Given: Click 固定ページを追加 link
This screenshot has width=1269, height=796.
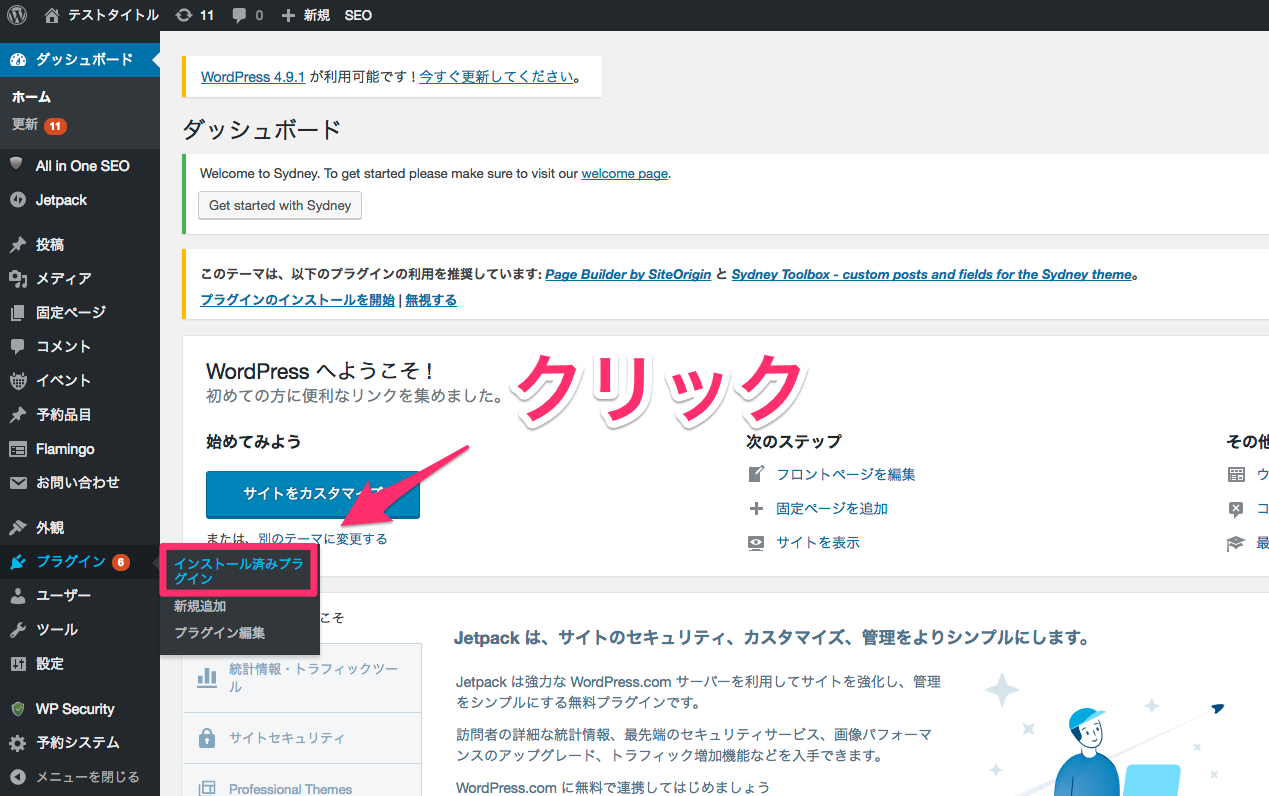Looking at the screenshot, I should 832,508.
